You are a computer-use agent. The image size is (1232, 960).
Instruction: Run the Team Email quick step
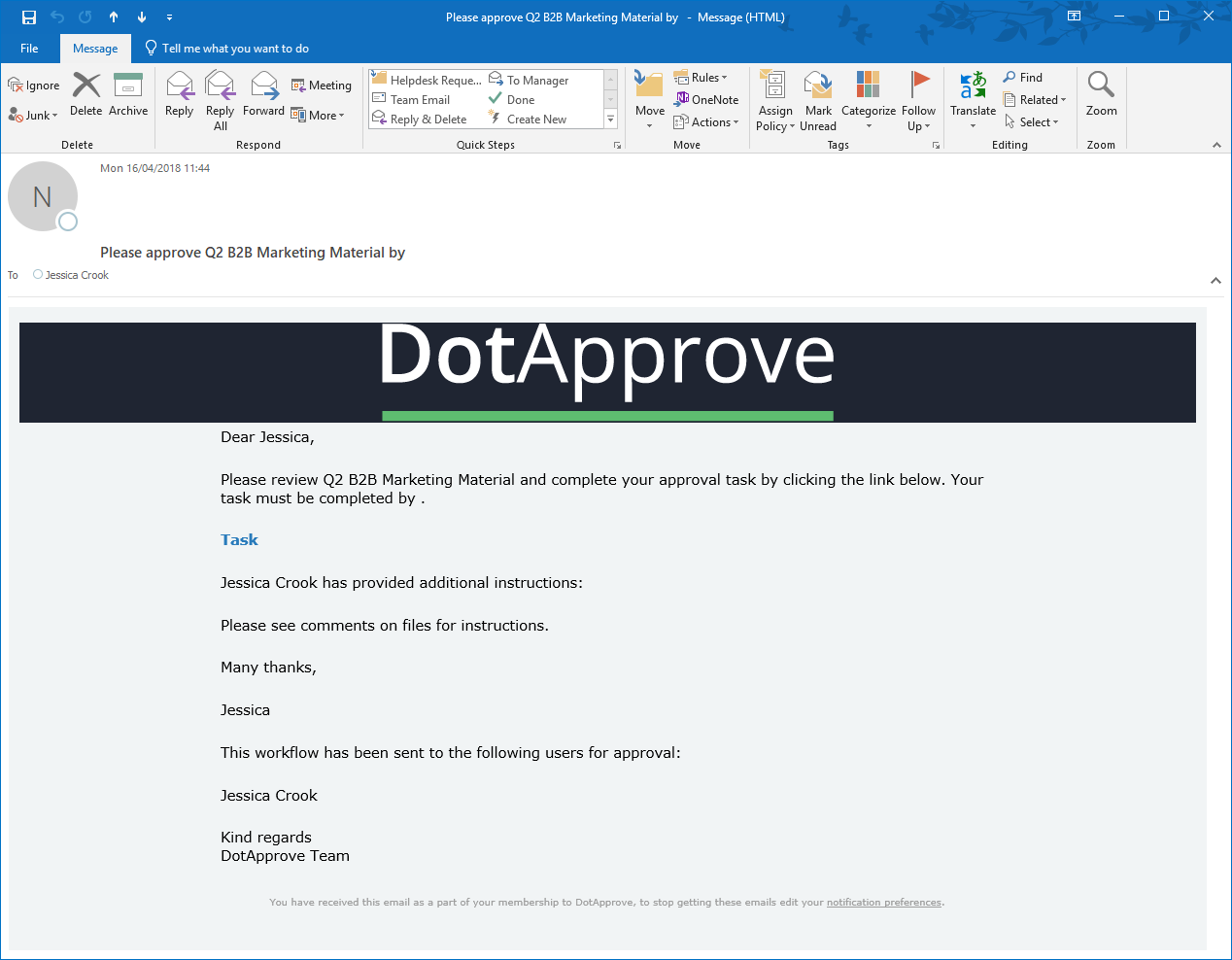(x=412, y=99)
